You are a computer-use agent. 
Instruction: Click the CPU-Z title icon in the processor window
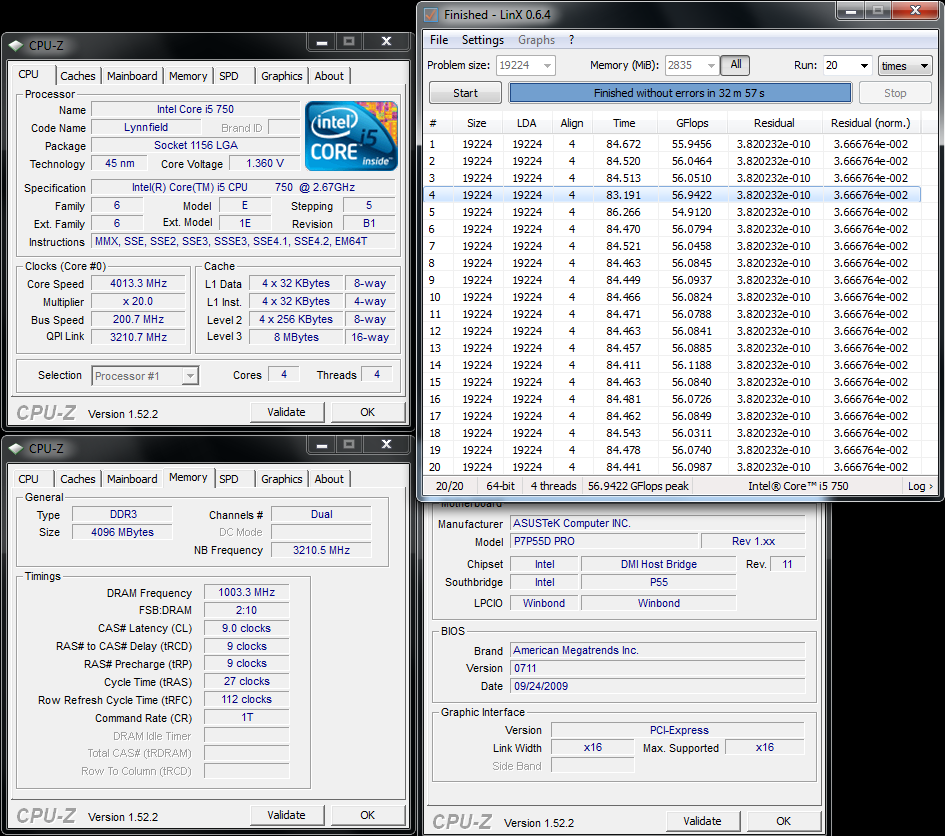[16, 45]
